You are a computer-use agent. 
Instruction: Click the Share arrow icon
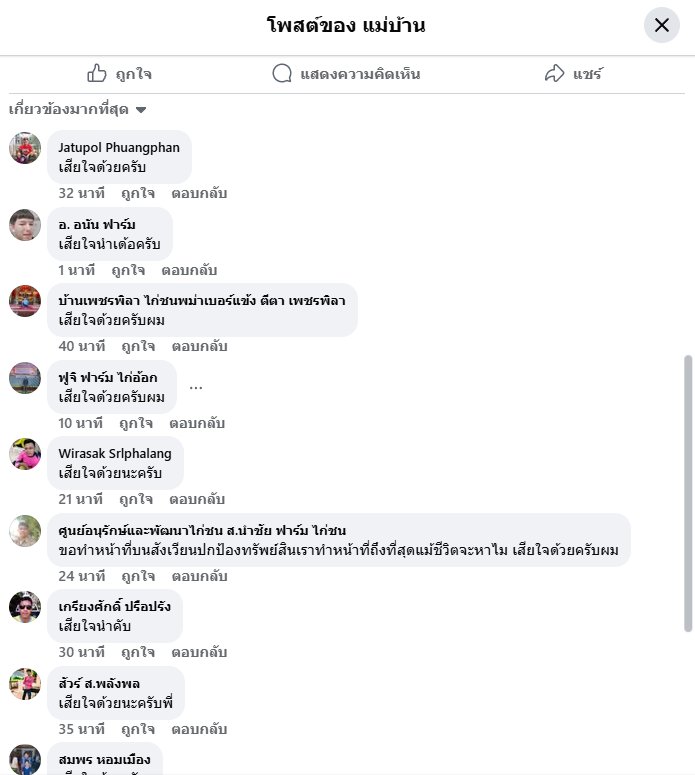coord(554,73)
